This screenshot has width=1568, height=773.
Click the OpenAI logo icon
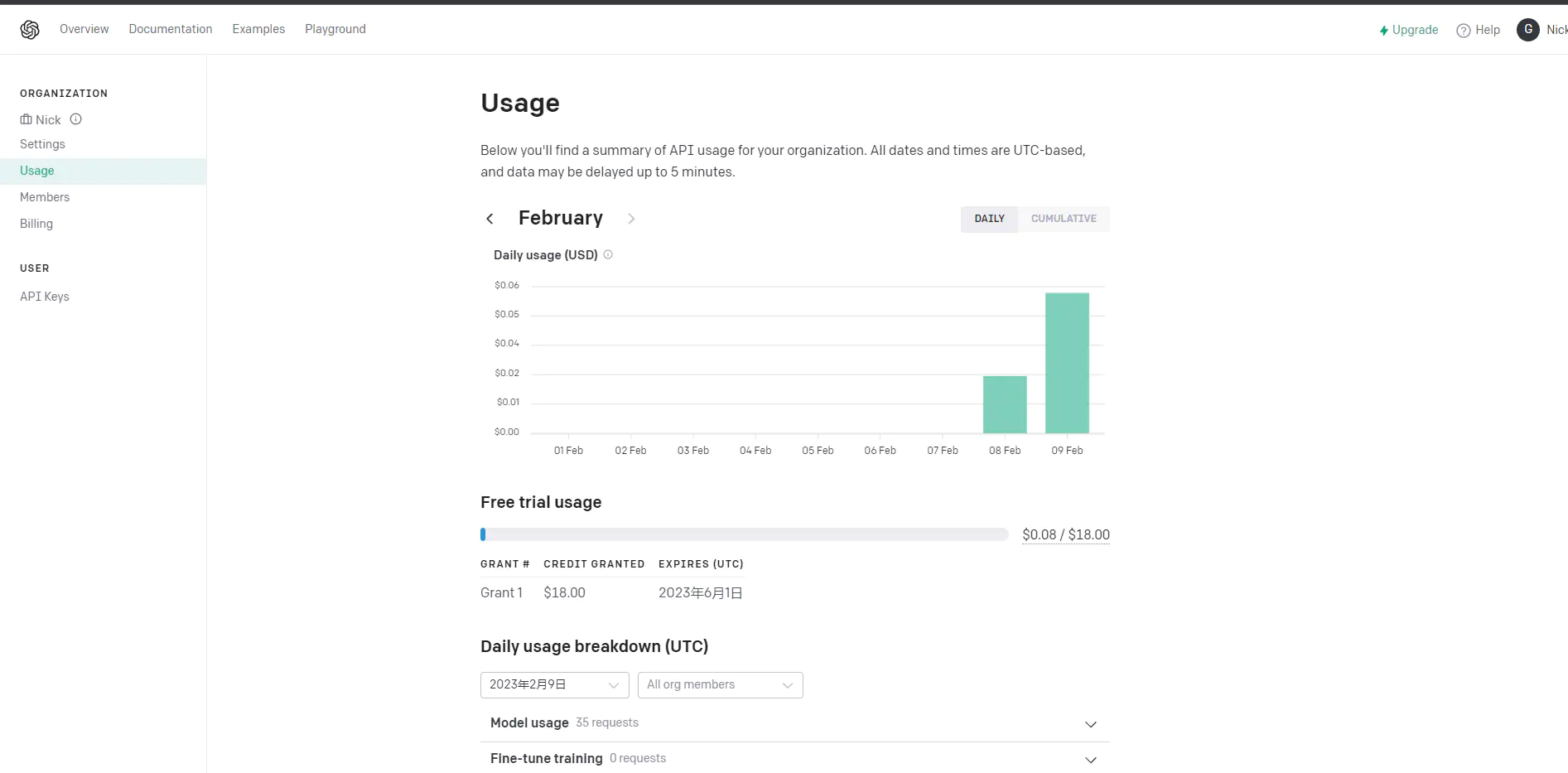[x=30, y=30]
